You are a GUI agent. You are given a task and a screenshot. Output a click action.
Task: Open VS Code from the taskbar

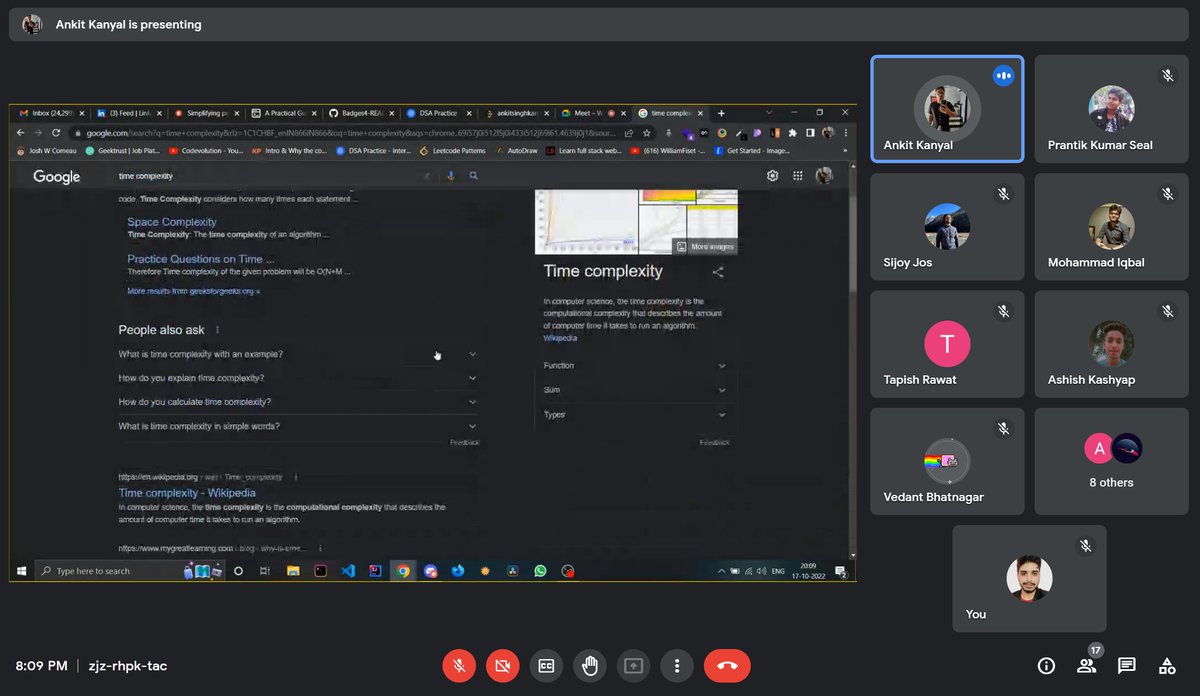(348, 571)
